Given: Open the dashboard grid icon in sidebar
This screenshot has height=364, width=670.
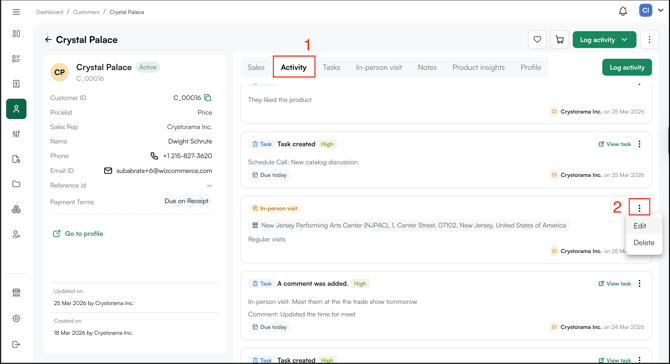Looking at the screenshot, I should coord(16,34).
